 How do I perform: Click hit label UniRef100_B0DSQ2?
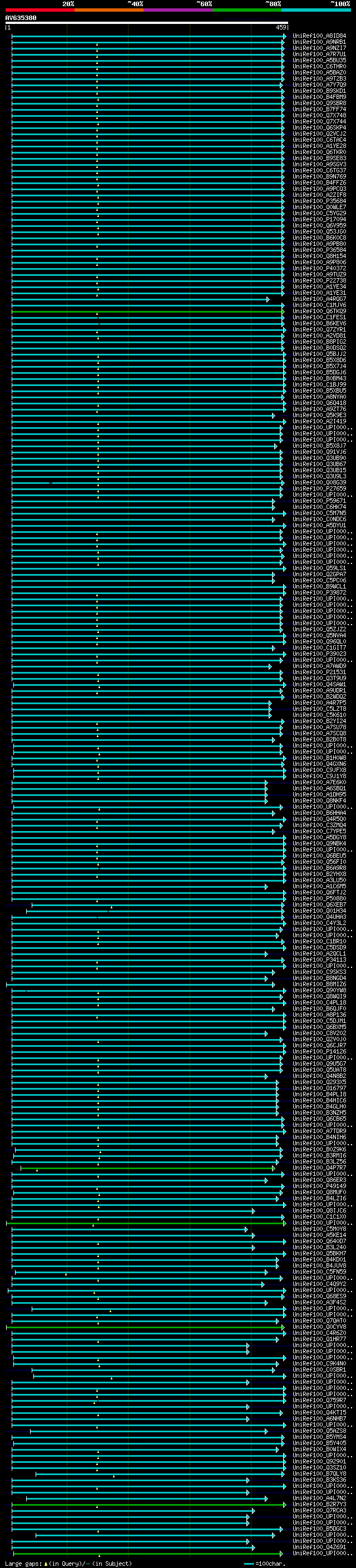(319, 348)
